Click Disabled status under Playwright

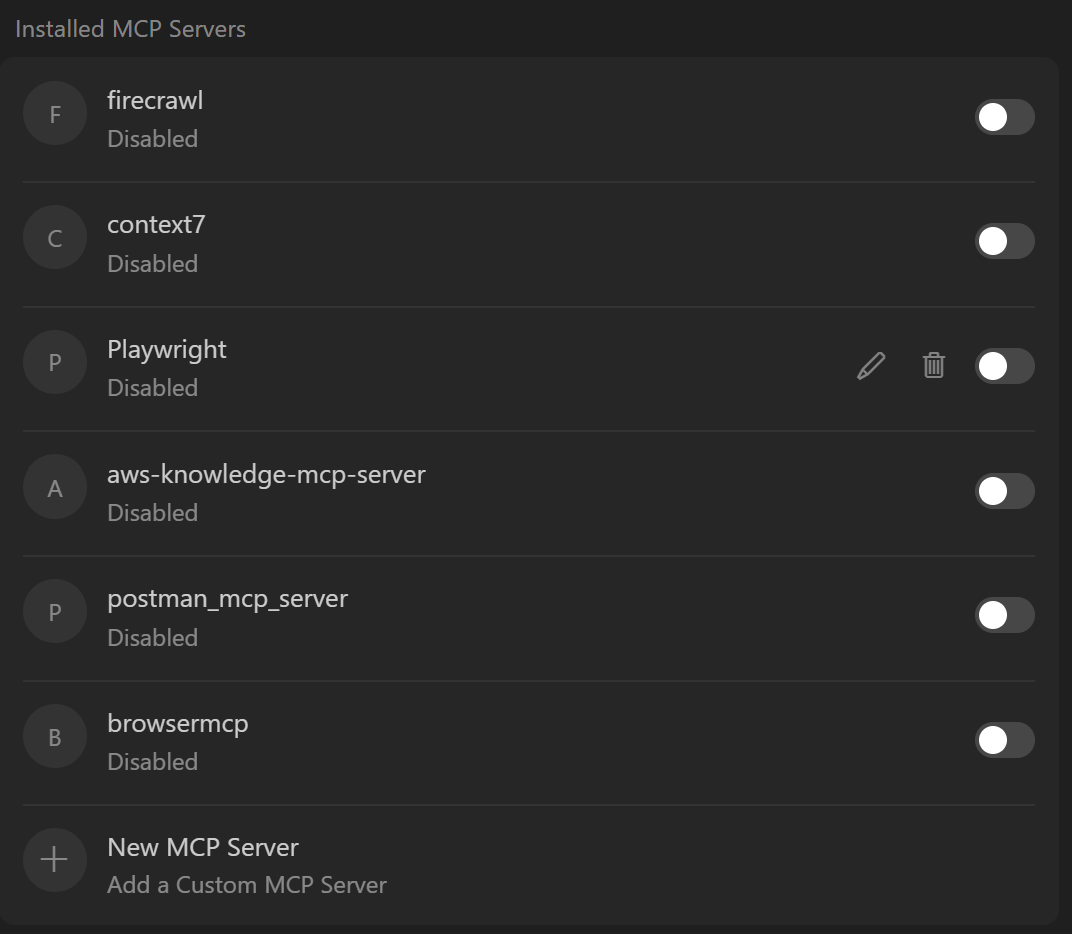152,388
